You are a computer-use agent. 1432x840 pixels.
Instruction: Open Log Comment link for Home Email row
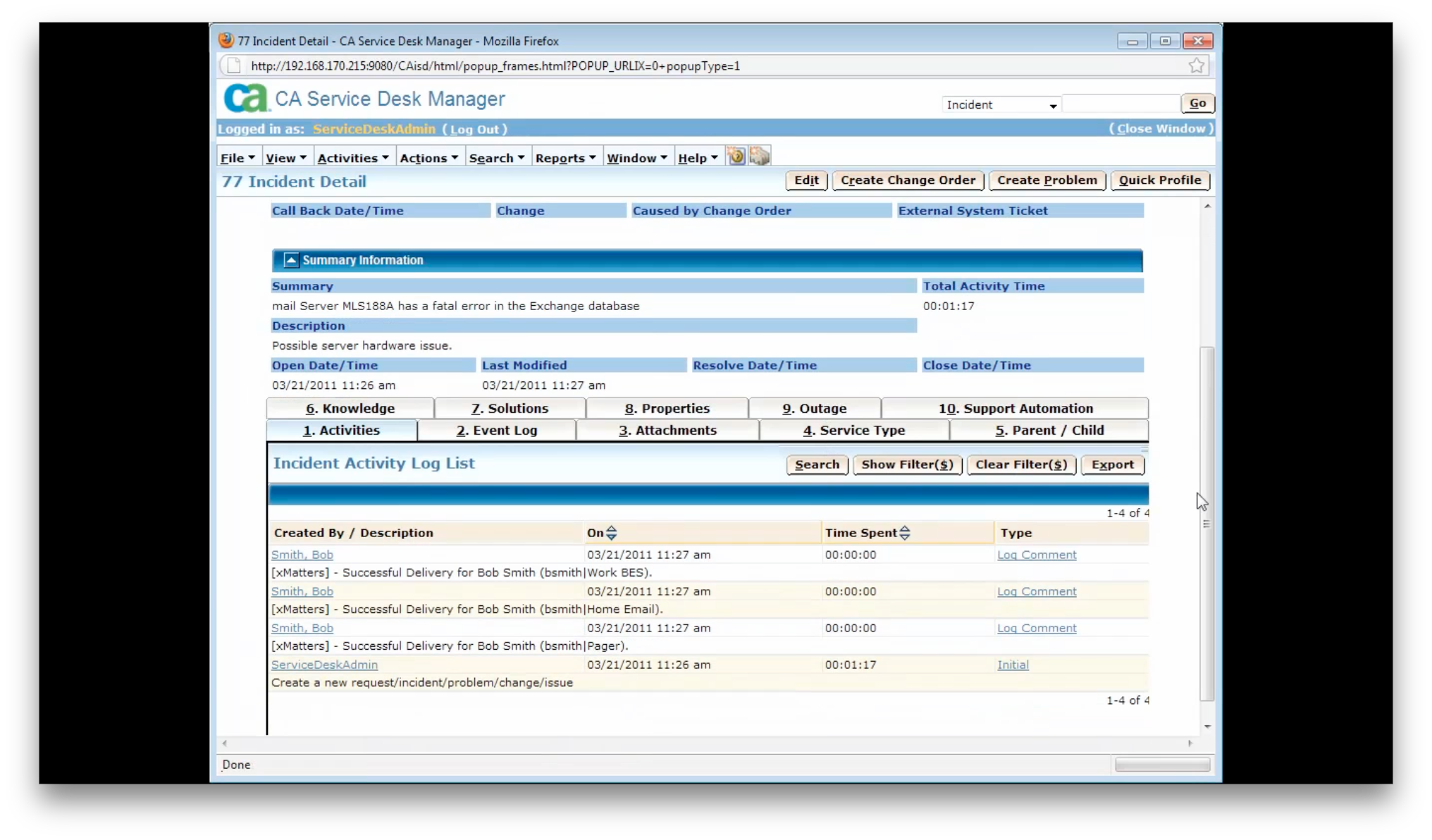1037,591
